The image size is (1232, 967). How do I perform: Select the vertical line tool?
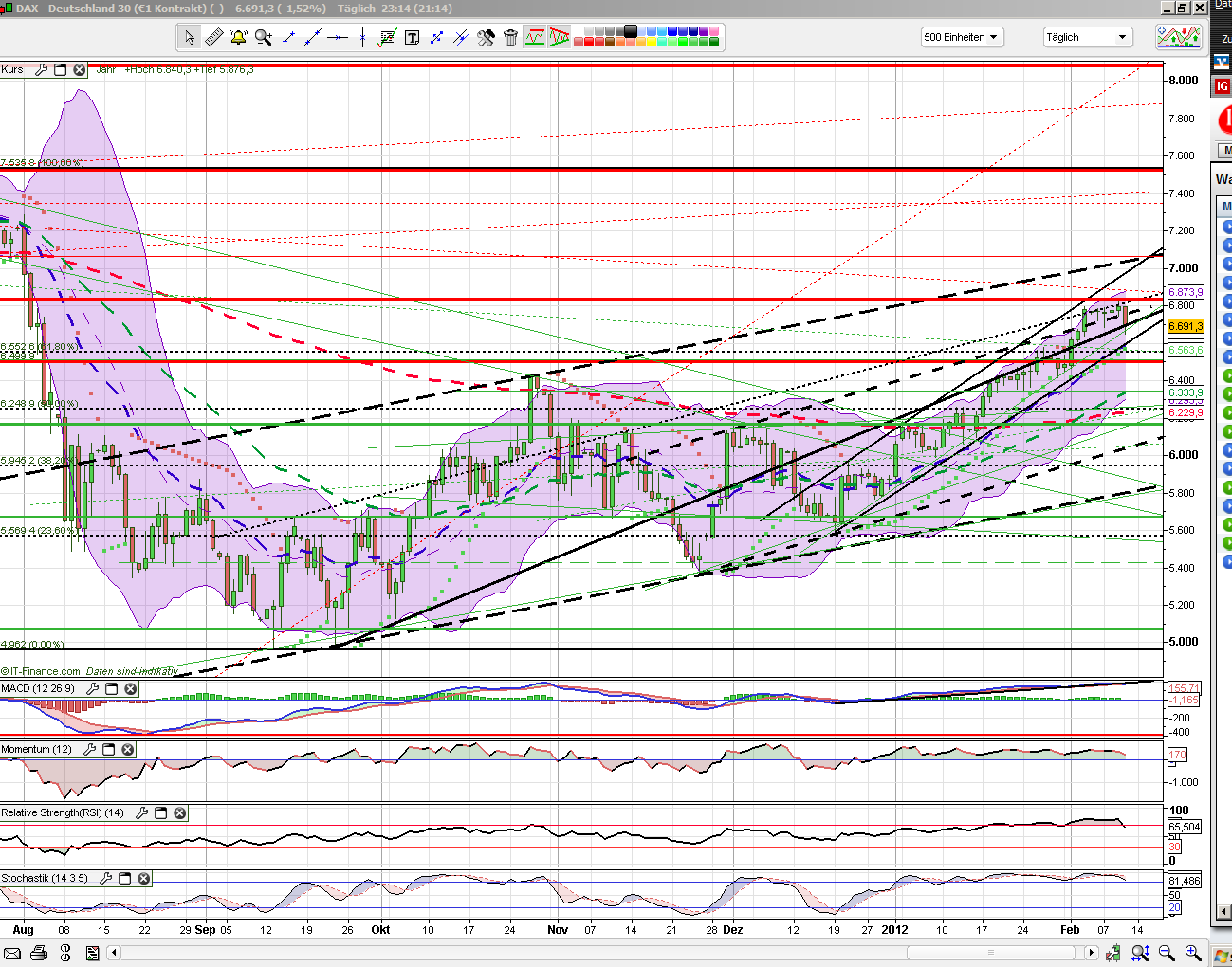click(362, 37)
